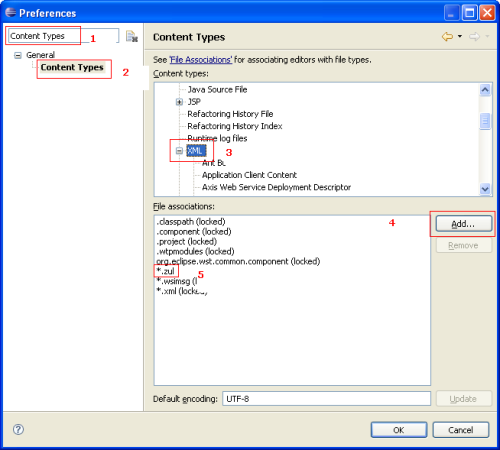Click the Back navigation arrow icon

(447, 36)
